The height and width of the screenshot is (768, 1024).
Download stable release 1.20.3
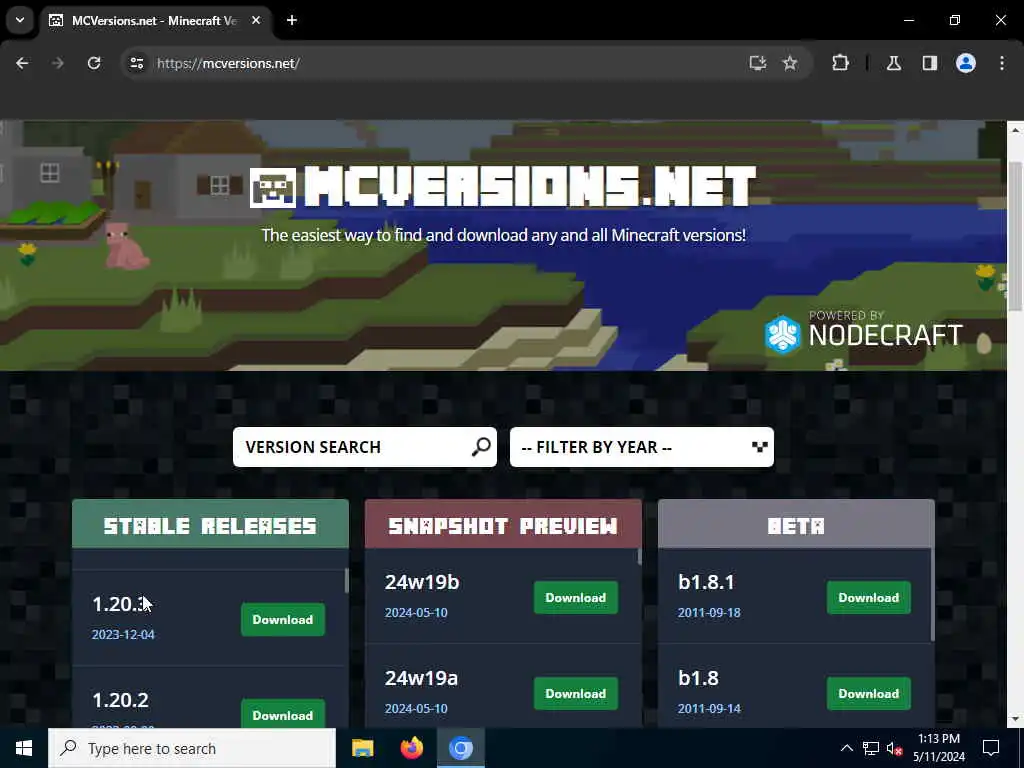point(283,619)
